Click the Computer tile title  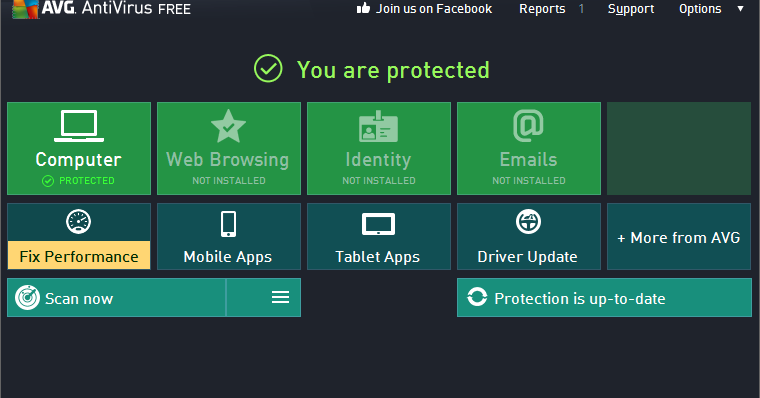click(x=79, y=159)
